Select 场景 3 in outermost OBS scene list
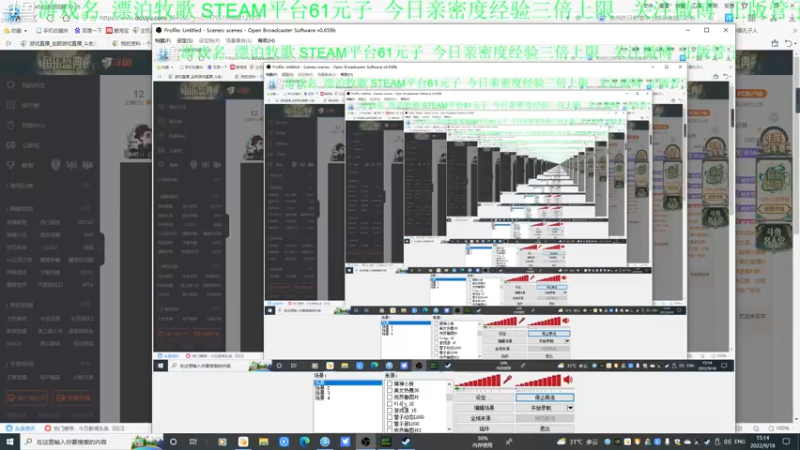The width and height of the screenshot is (800, 450). point(322,393)
